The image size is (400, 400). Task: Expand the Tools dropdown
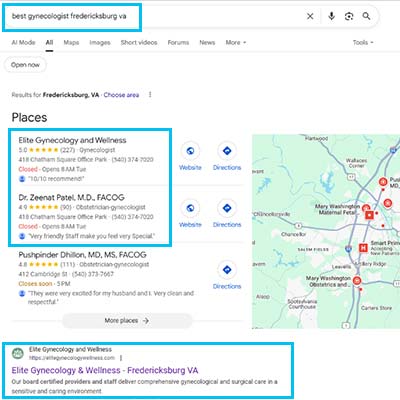(363, 42)
